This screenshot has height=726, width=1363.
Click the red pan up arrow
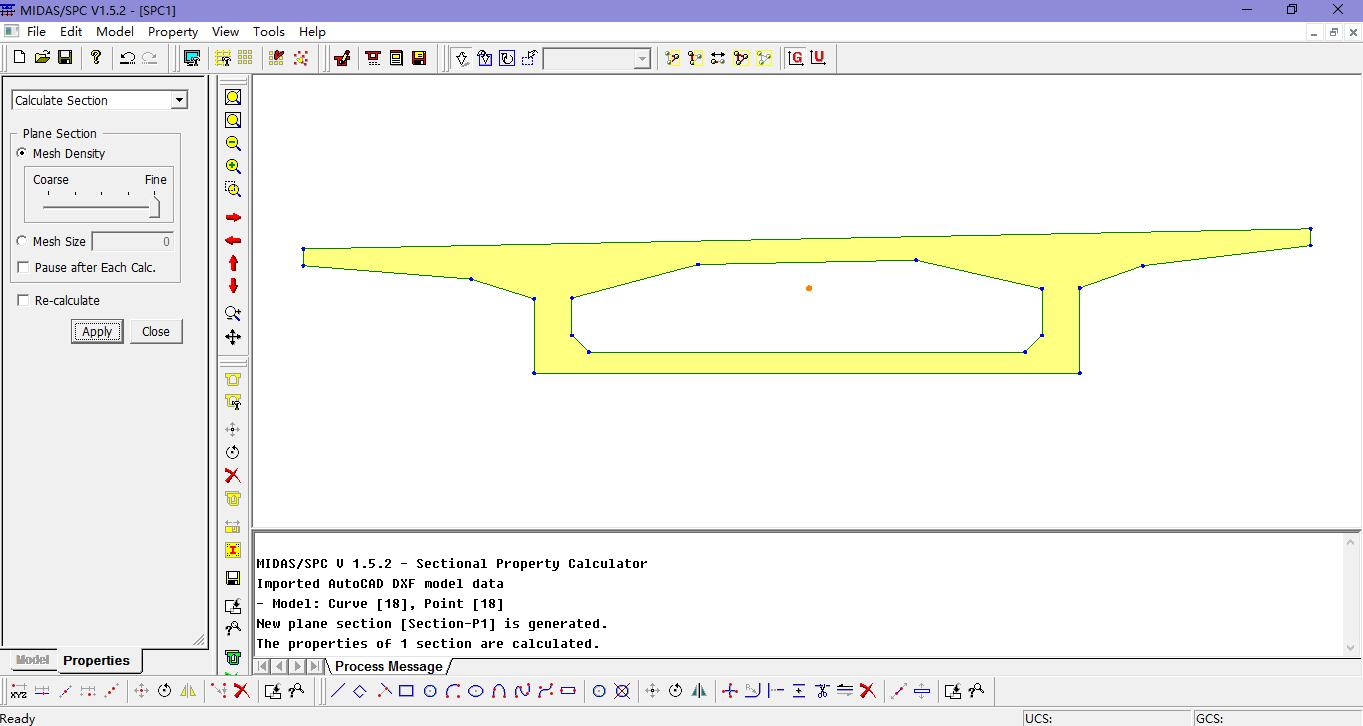233,263
